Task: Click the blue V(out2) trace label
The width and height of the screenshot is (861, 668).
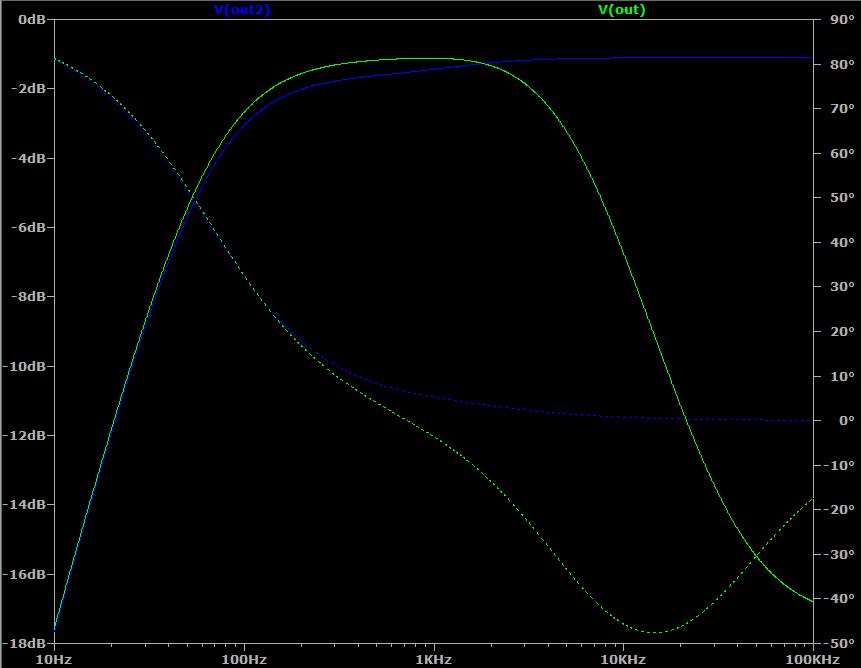Action: [x=242, y=10]
